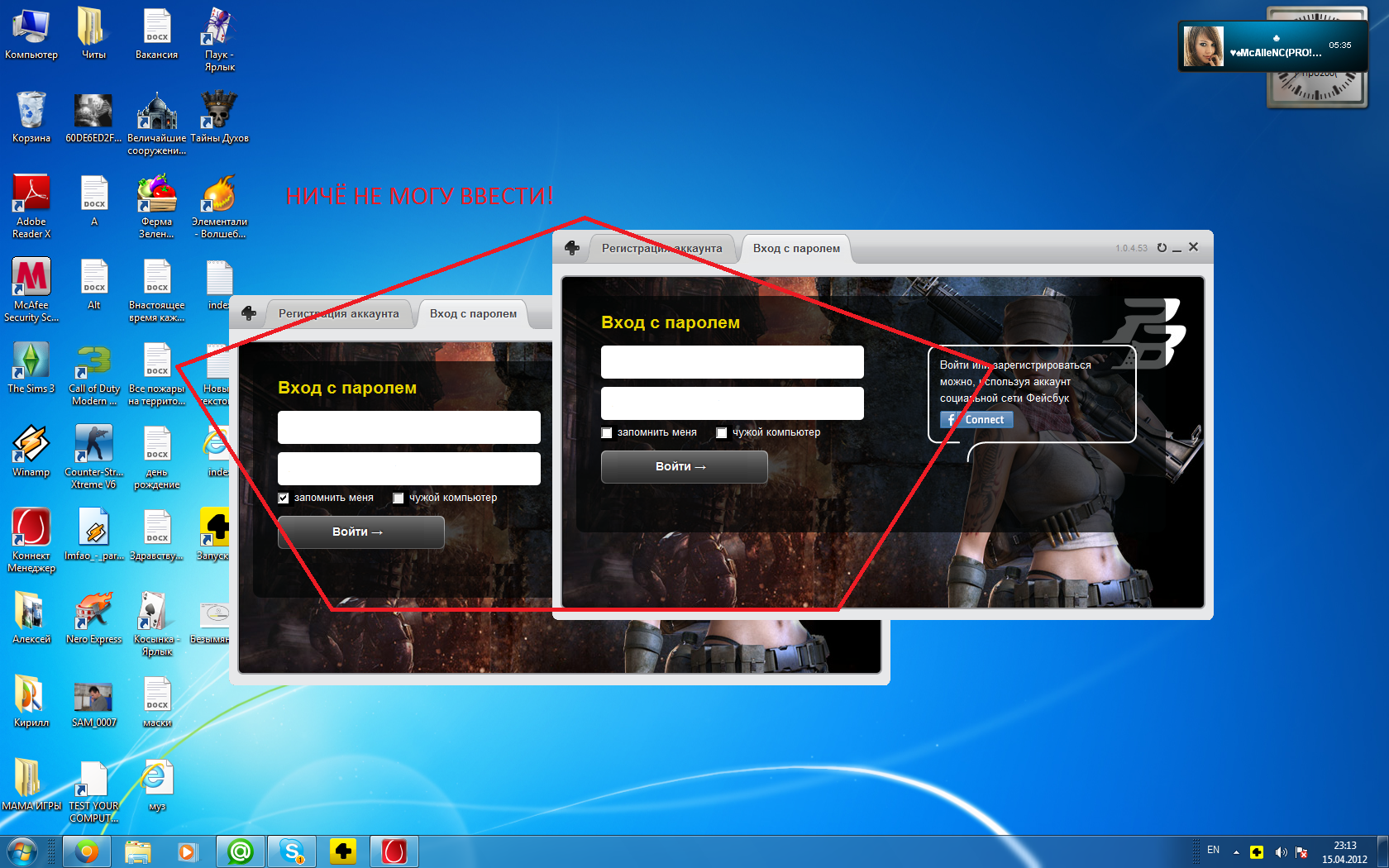Launch Паук - Ярлык shortcut

tap(219, 39)
